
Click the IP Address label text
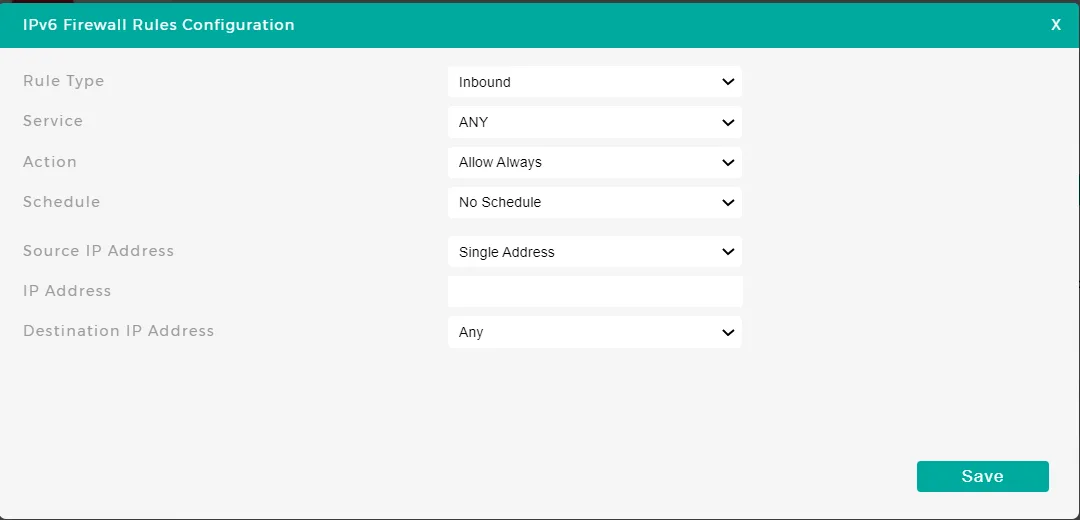pos(67,291)
